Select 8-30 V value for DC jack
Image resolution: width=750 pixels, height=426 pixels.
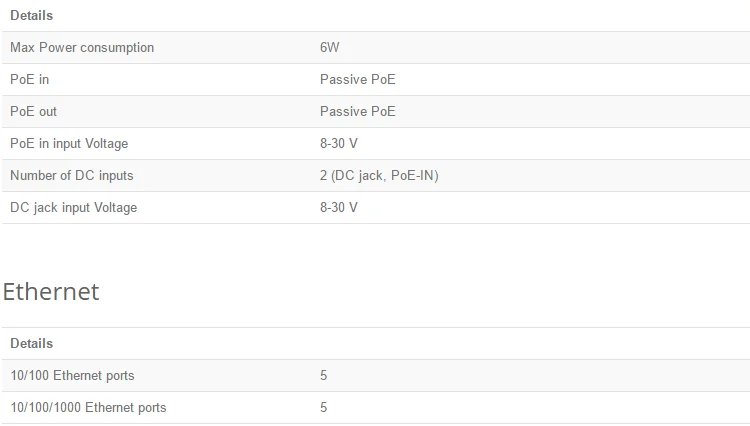point(339,208)
